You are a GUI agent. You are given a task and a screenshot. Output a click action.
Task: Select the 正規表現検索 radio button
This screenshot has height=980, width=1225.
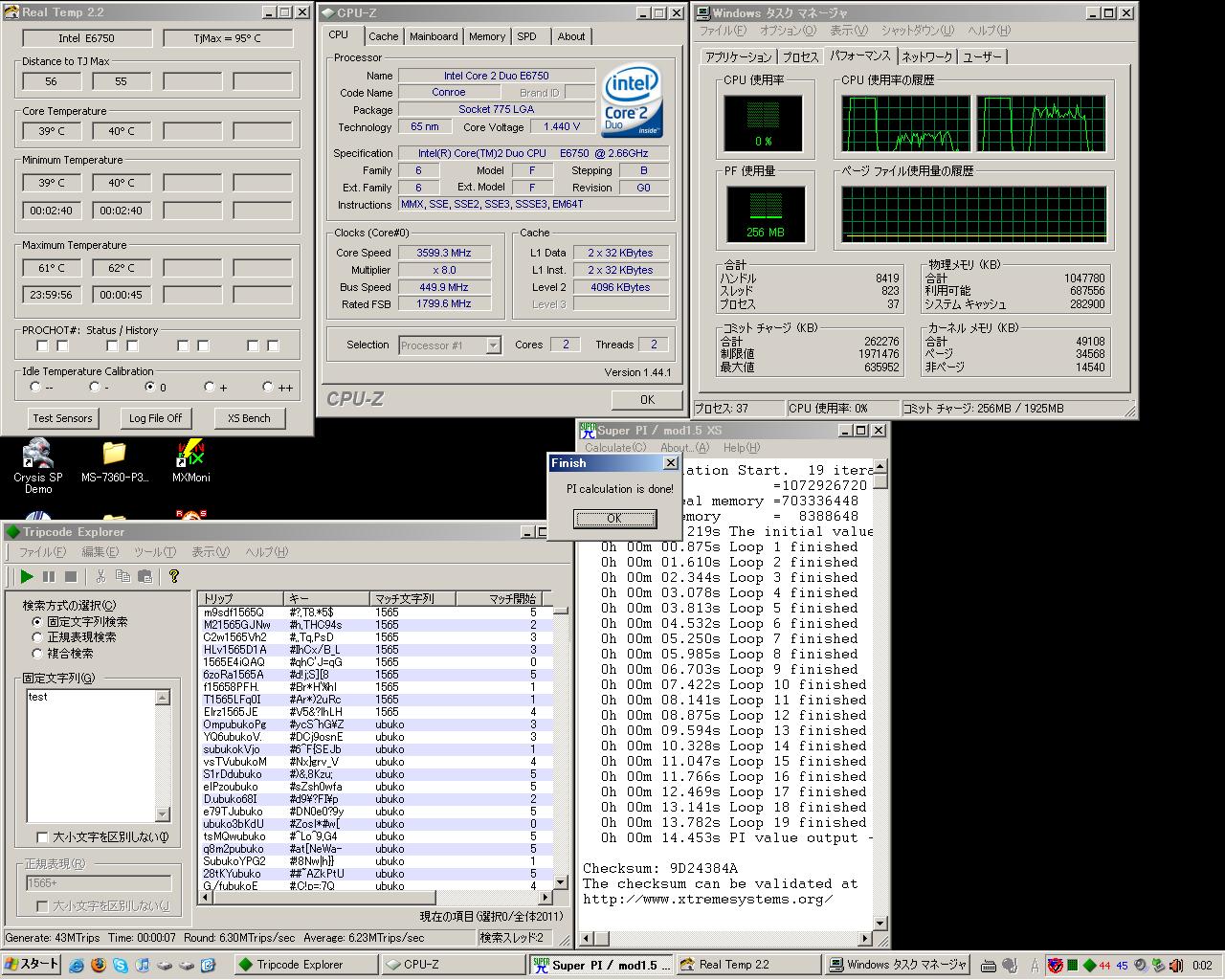pyautogui.click(x=38, y=637)
